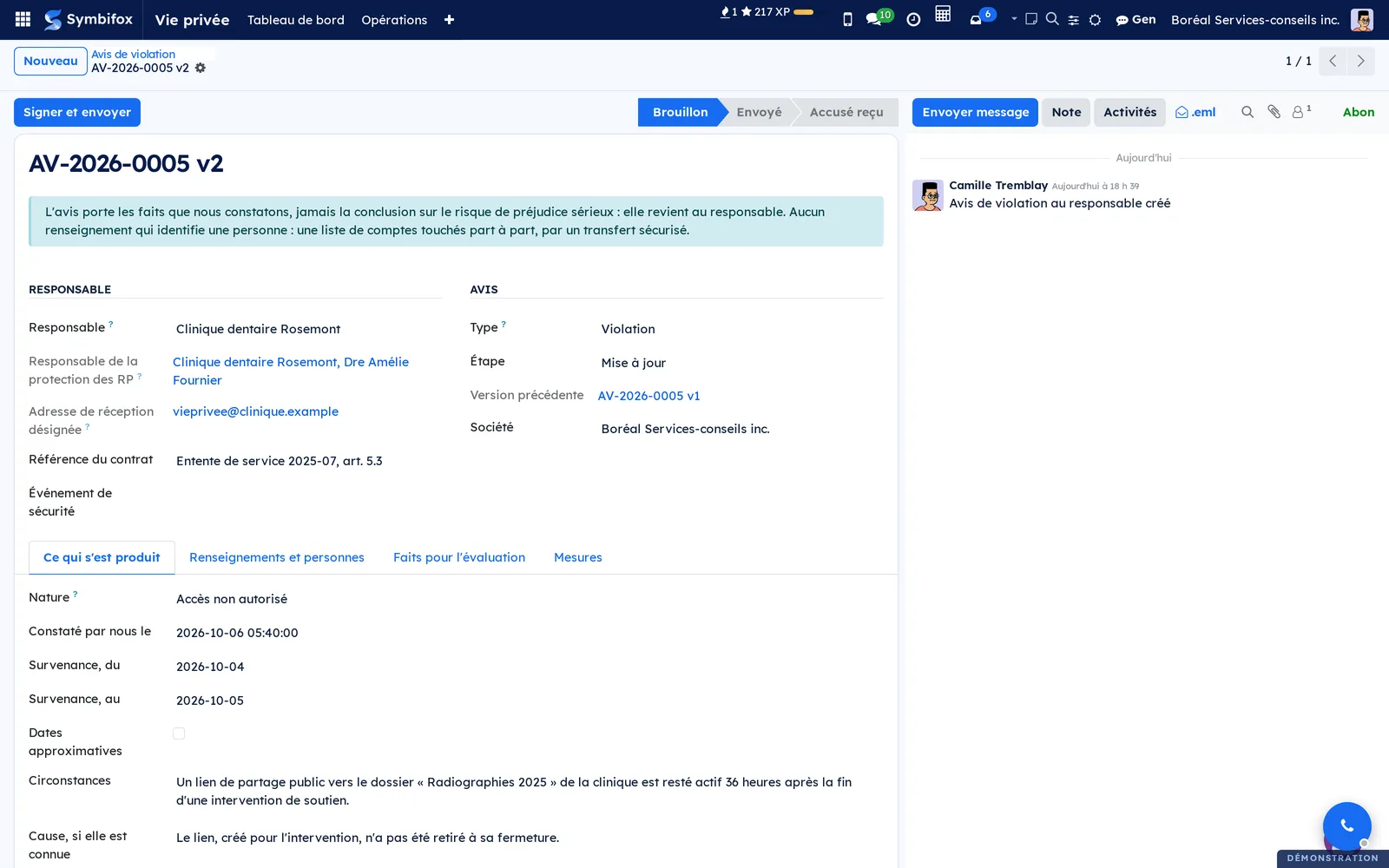Open the inbox tray with 6 badge

[981, 16]
